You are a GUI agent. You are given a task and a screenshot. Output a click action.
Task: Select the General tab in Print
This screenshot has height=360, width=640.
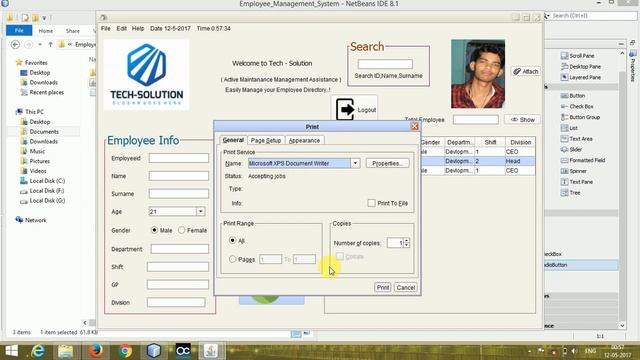click(x=233, y=140)
